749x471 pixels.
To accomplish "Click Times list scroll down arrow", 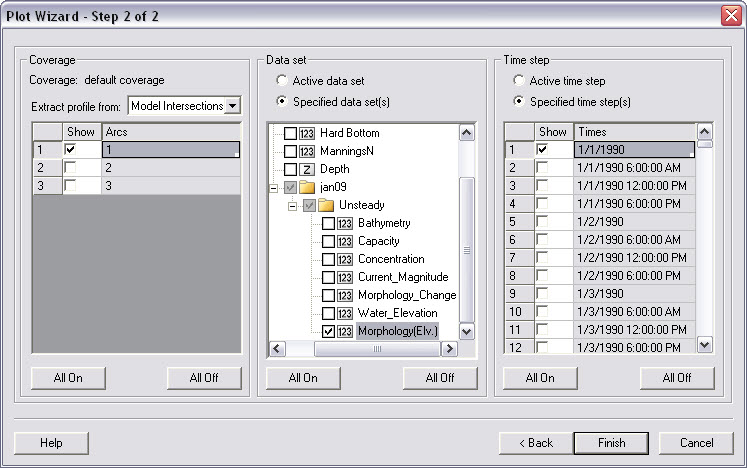I will click(x=705, y=344).
